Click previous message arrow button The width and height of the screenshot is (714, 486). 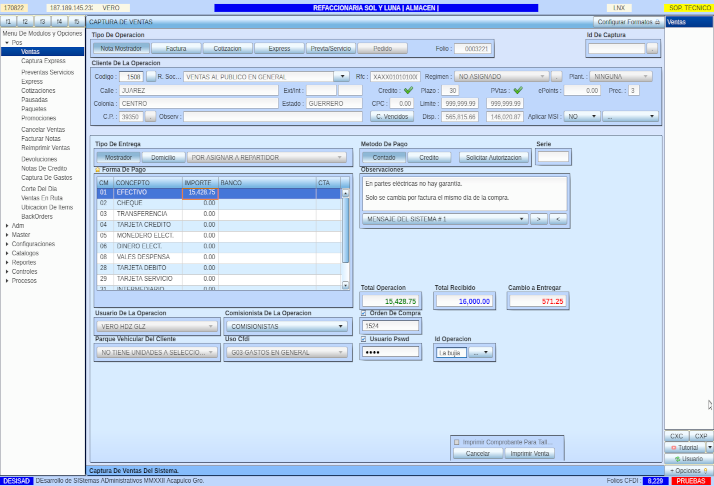click(x=558, y=219)
